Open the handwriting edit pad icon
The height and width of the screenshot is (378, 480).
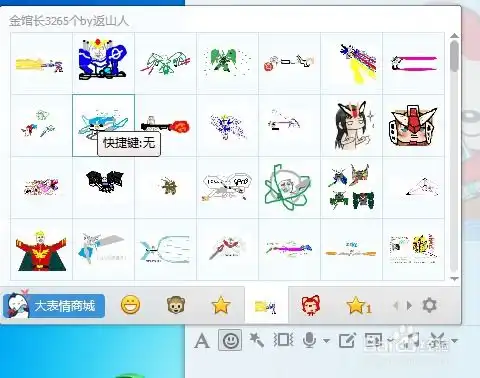(347, 340)
